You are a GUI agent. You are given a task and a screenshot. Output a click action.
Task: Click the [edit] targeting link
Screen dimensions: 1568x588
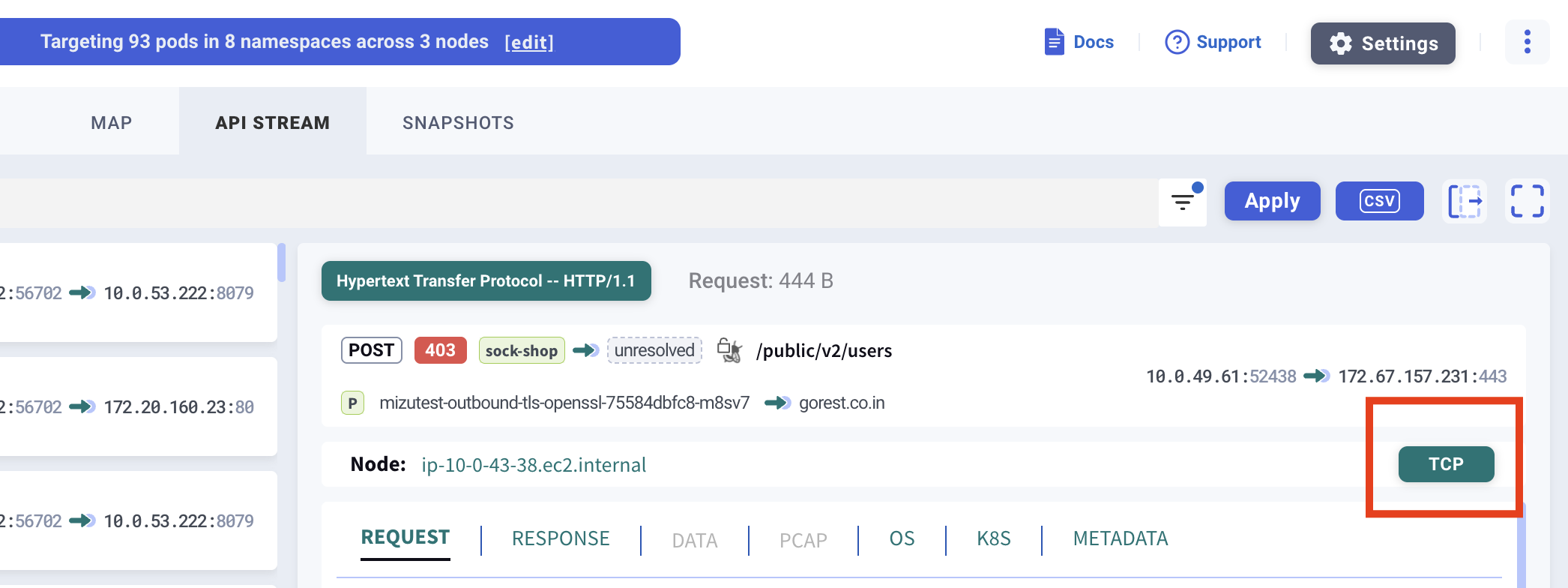pyautogui.click(x=529, y=42)
